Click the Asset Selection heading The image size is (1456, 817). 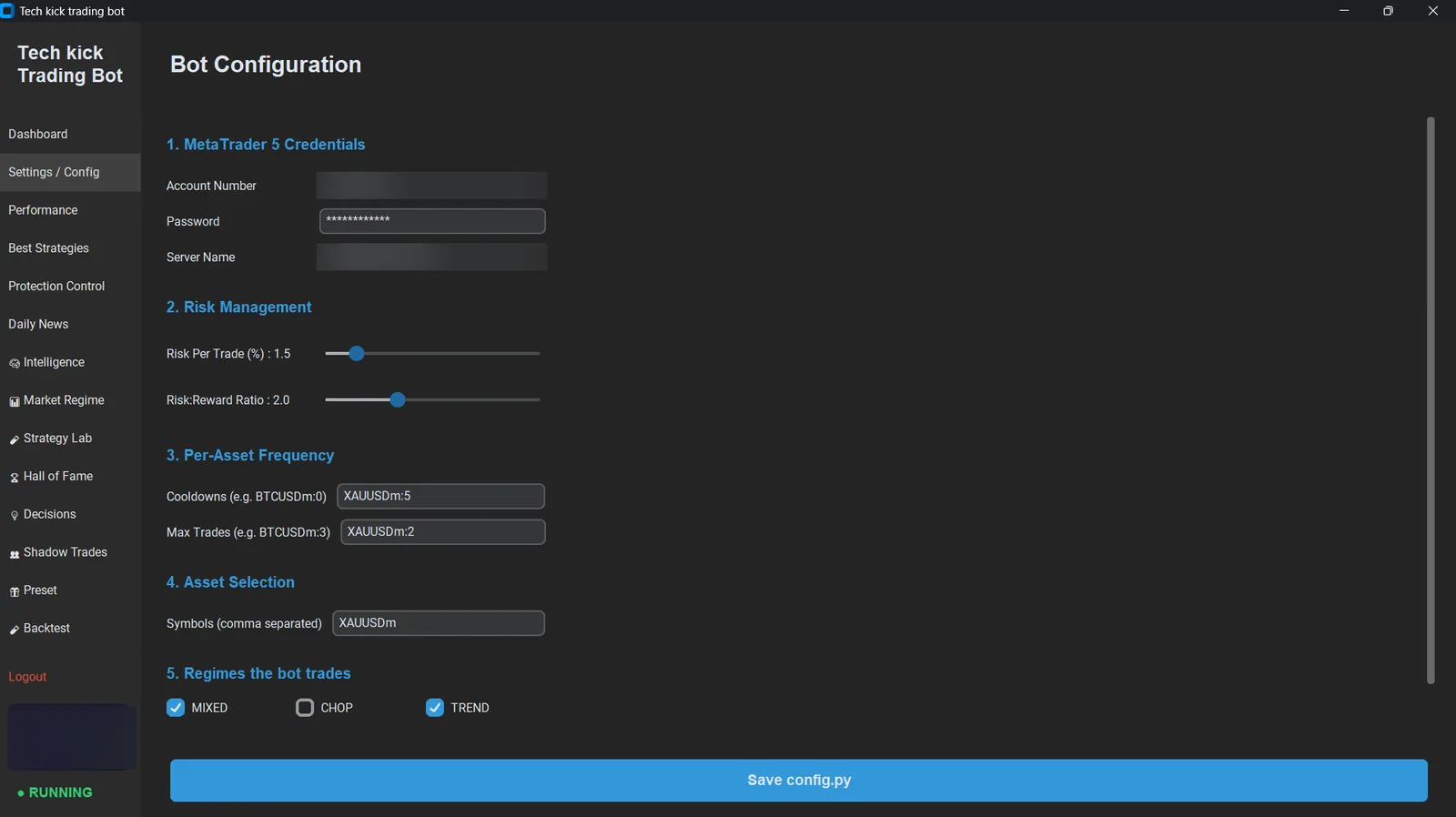(x=230, y=582)
